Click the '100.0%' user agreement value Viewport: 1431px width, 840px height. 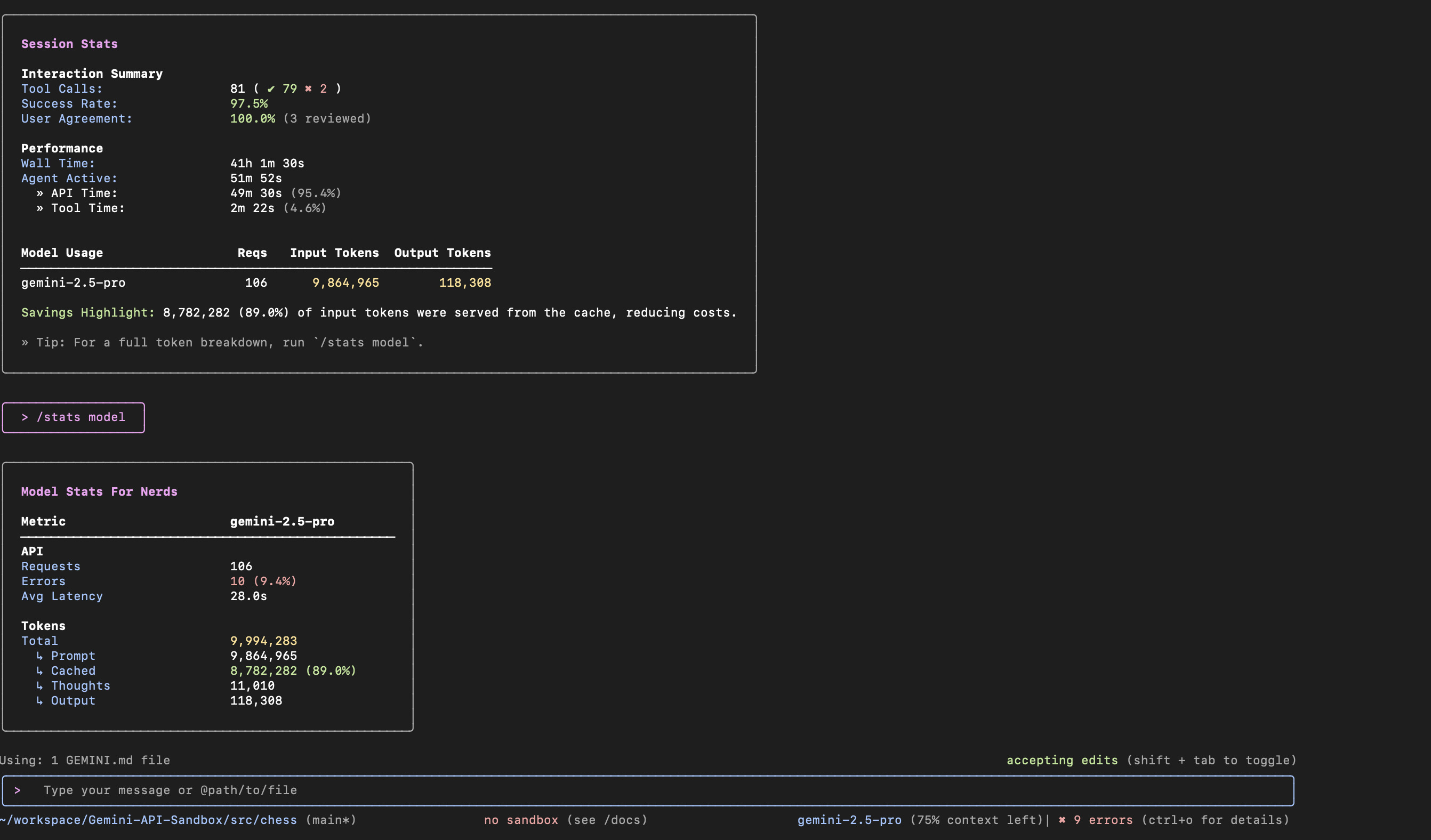pyautogui.click(x=253, y=119)
